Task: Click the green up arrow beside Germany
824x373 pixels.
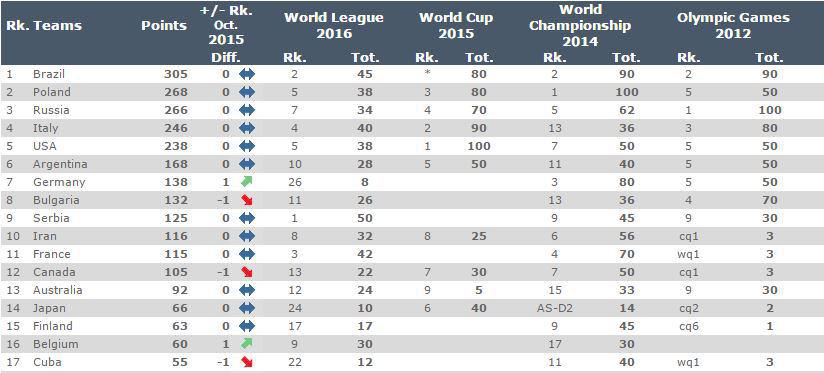Action: pyautogui.click(x=246, y=182)
